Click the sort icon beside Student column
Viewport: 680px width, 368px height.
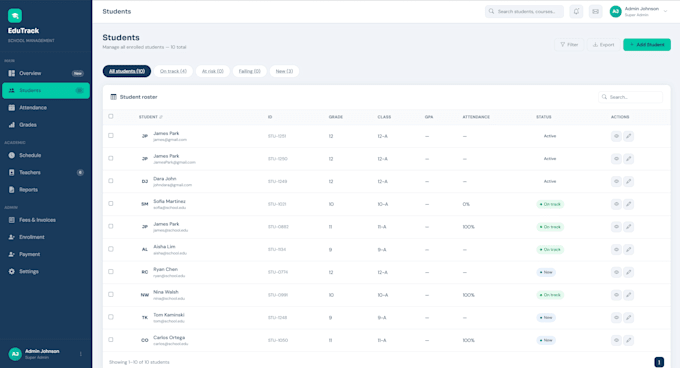click(161, 117)
